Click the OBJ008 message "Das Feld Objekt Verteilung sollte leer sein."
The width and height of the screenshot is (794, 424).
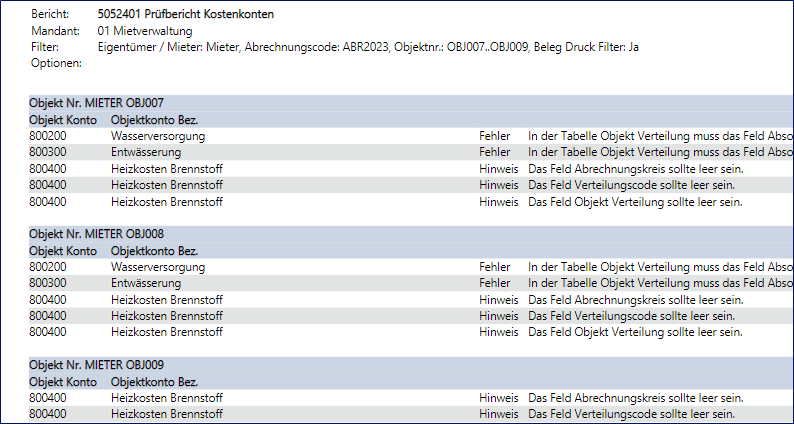click(635, 332)
